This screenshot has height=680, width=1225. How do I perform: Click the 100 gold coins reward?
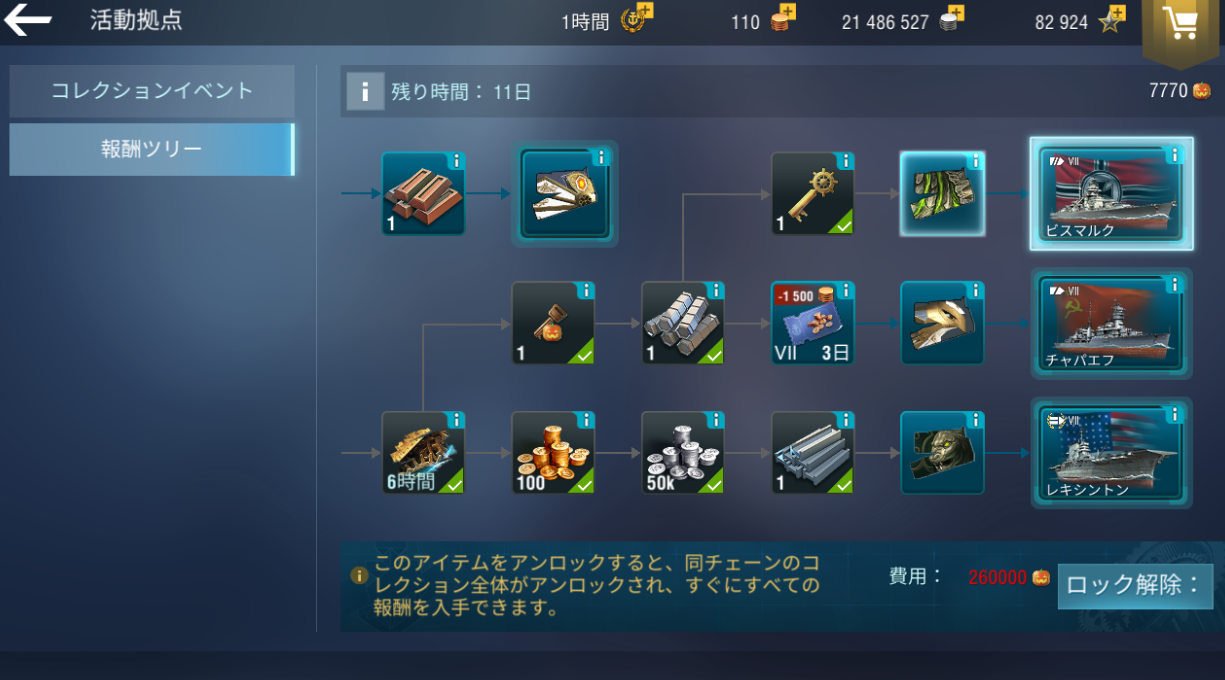pos(553,453)
